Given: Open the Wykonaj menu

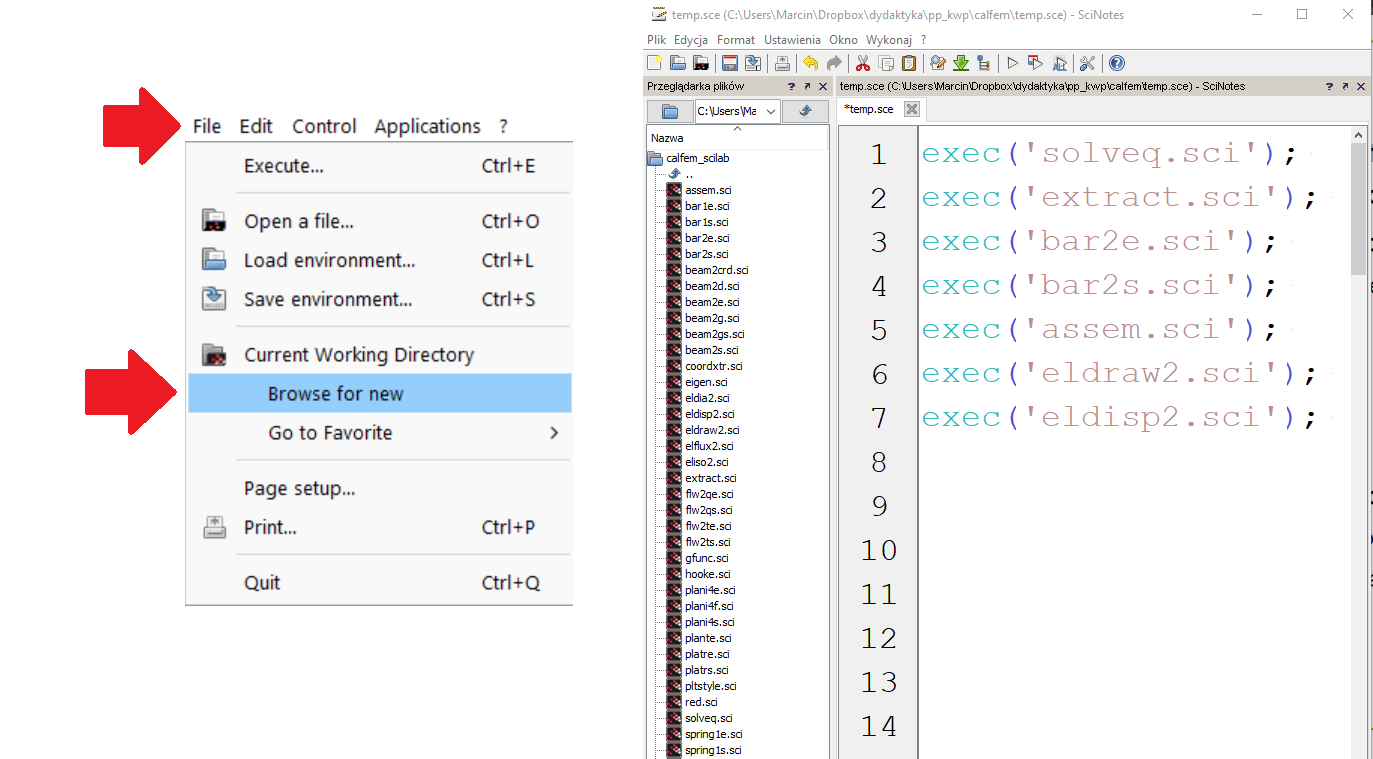Looking at the screenshot, I should click(x=888, y=40).
